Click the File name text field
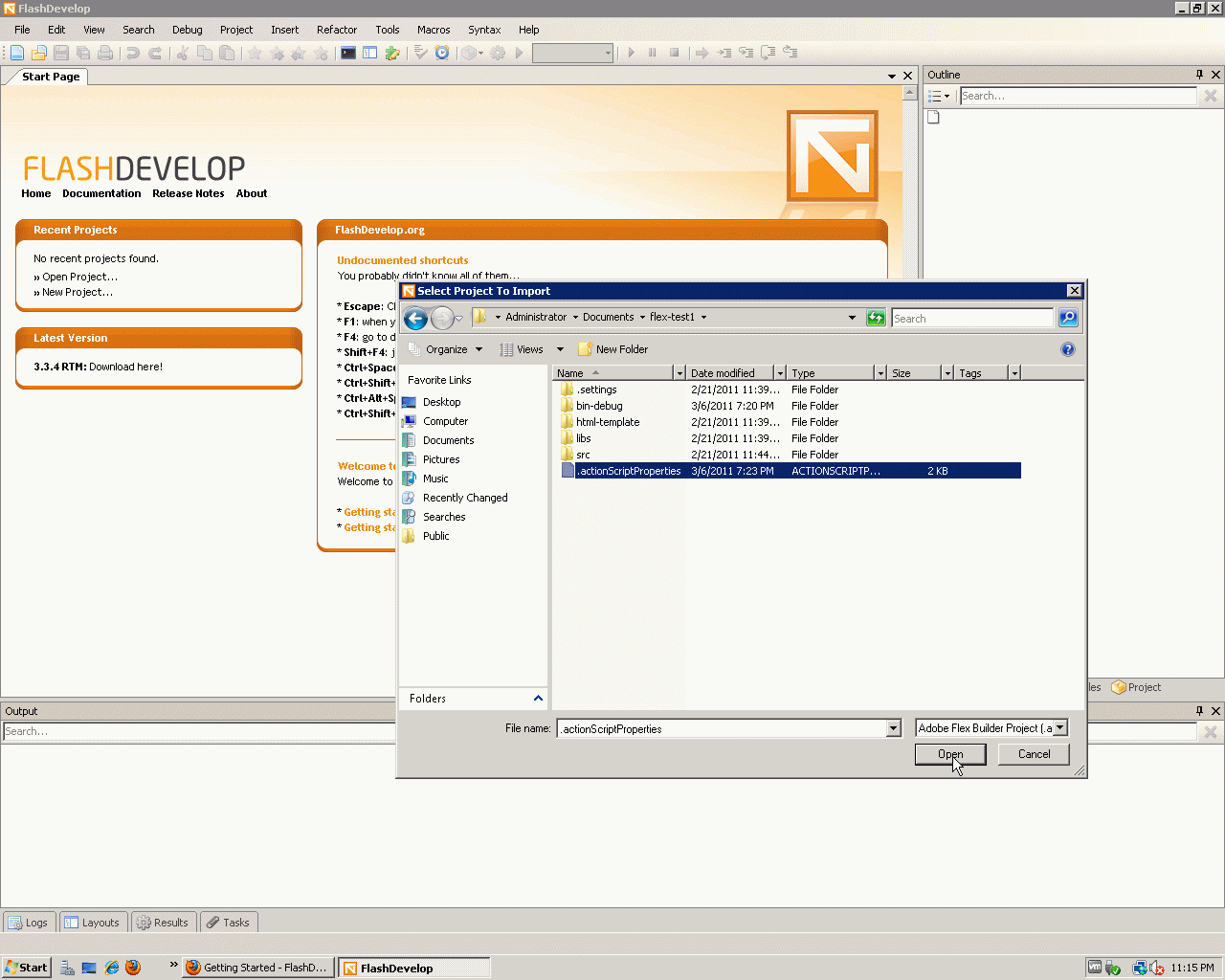 click(724, 728)
